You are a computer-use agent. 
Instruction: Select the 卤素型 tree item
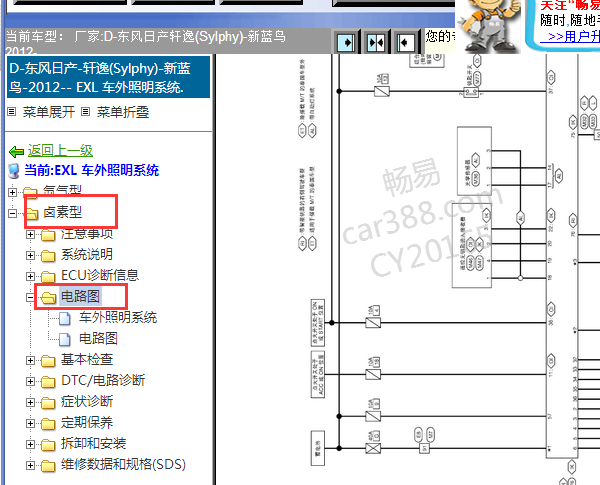(62, 212)
